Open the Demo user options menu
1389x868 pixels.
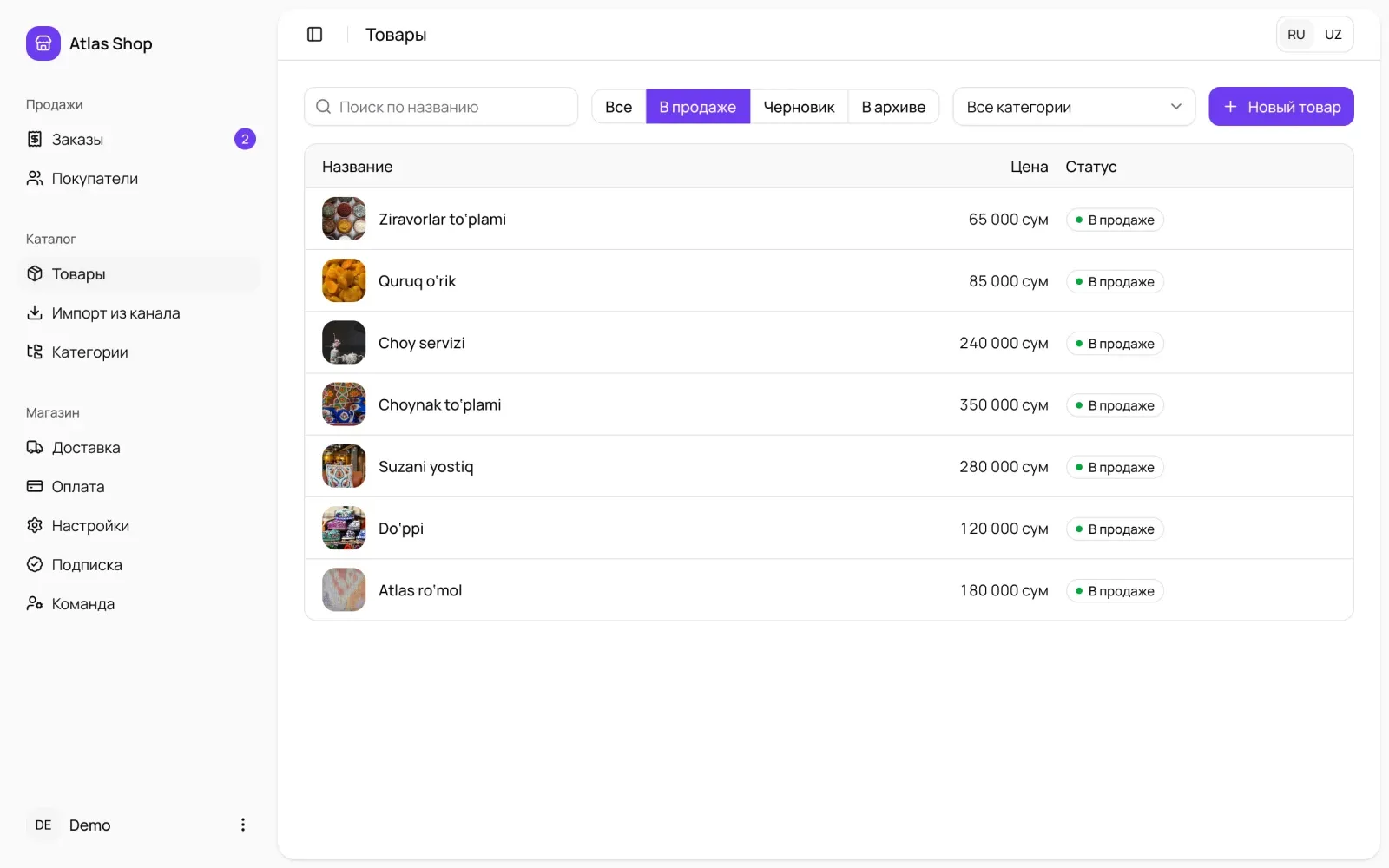tap(243, 825)
